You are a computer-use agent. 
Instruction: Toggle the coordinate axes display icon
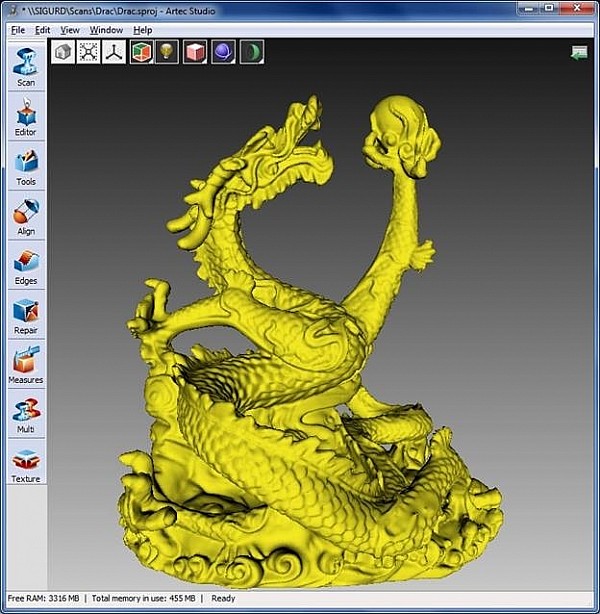pyautogui.click(x=114, y=52)
